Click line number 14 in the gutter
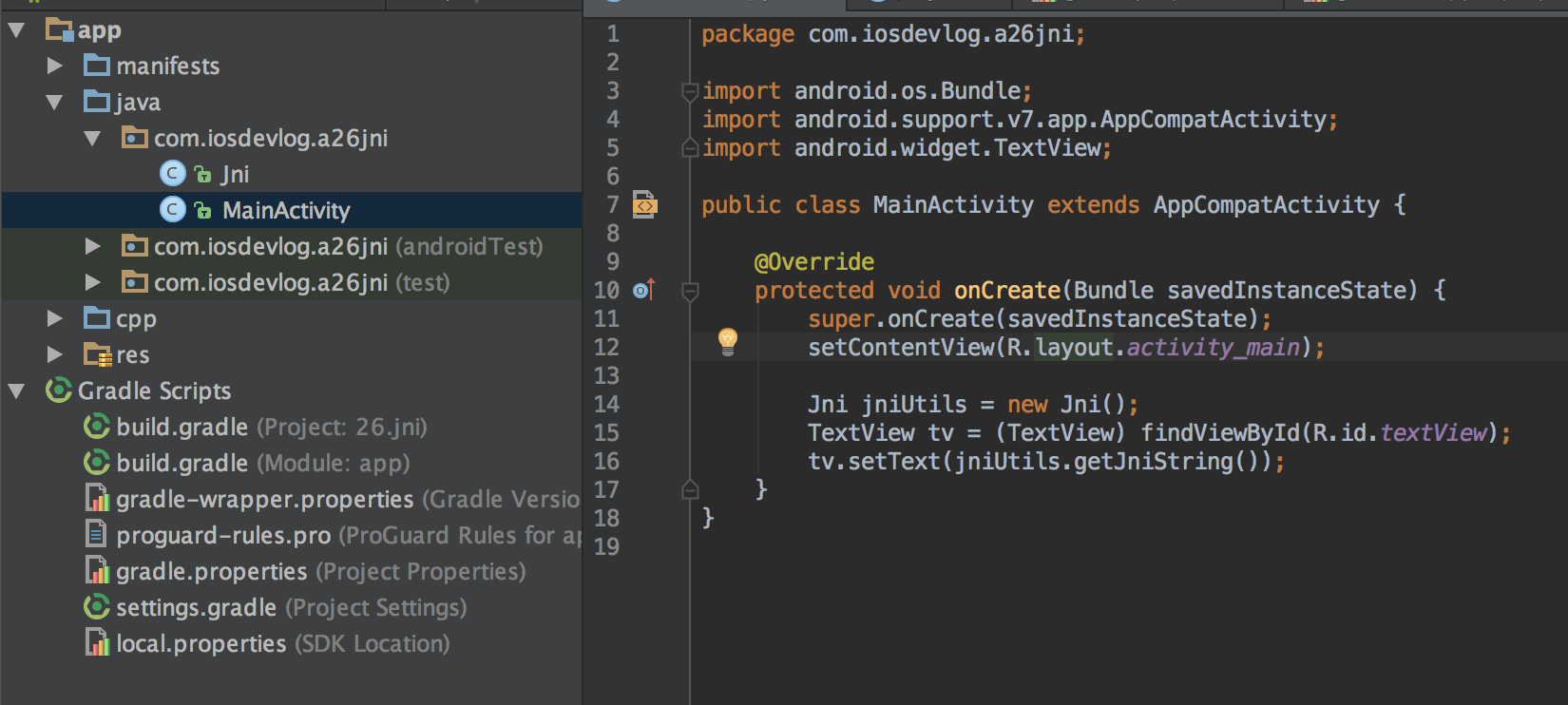This screenshot has width=1568, height=705. coord(606,405)
